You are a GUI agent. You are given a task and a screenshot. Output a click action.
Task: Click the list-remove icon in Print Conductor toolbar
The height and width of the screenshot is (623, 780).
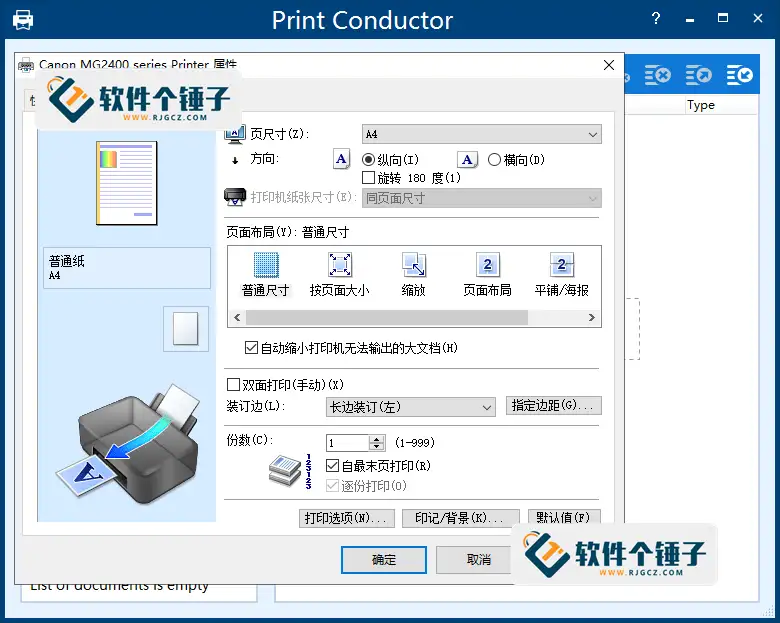click(658, 75)
